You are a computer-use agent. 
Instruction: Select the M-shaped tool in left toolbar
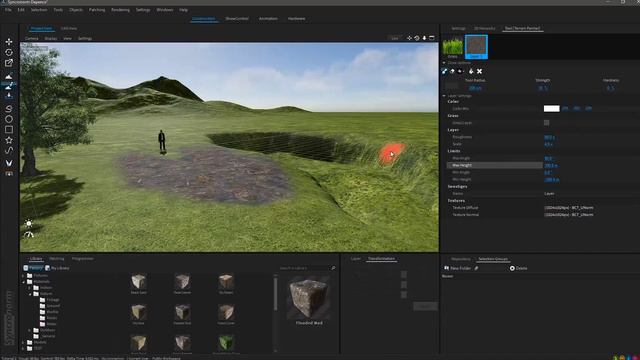pyautogui.click(x=9, y=163)
